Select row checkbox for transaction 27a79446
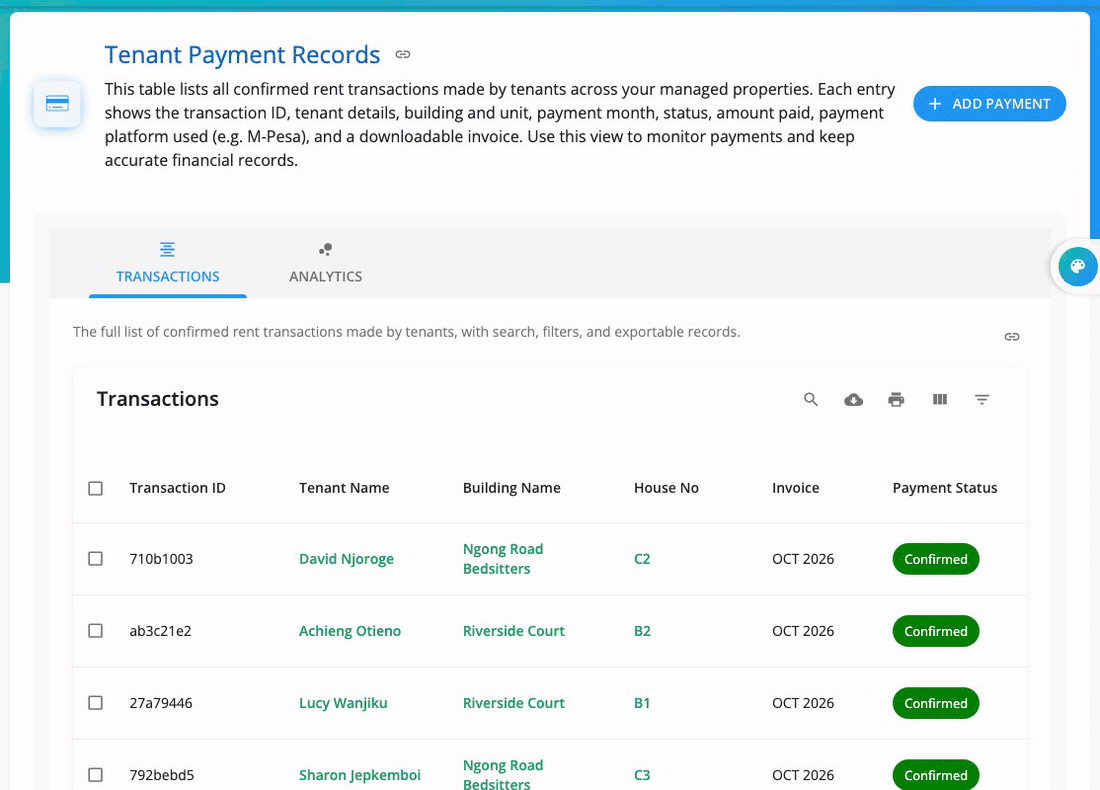The width and height of the screenshot is (1100, 790). [x=95, y=703]
